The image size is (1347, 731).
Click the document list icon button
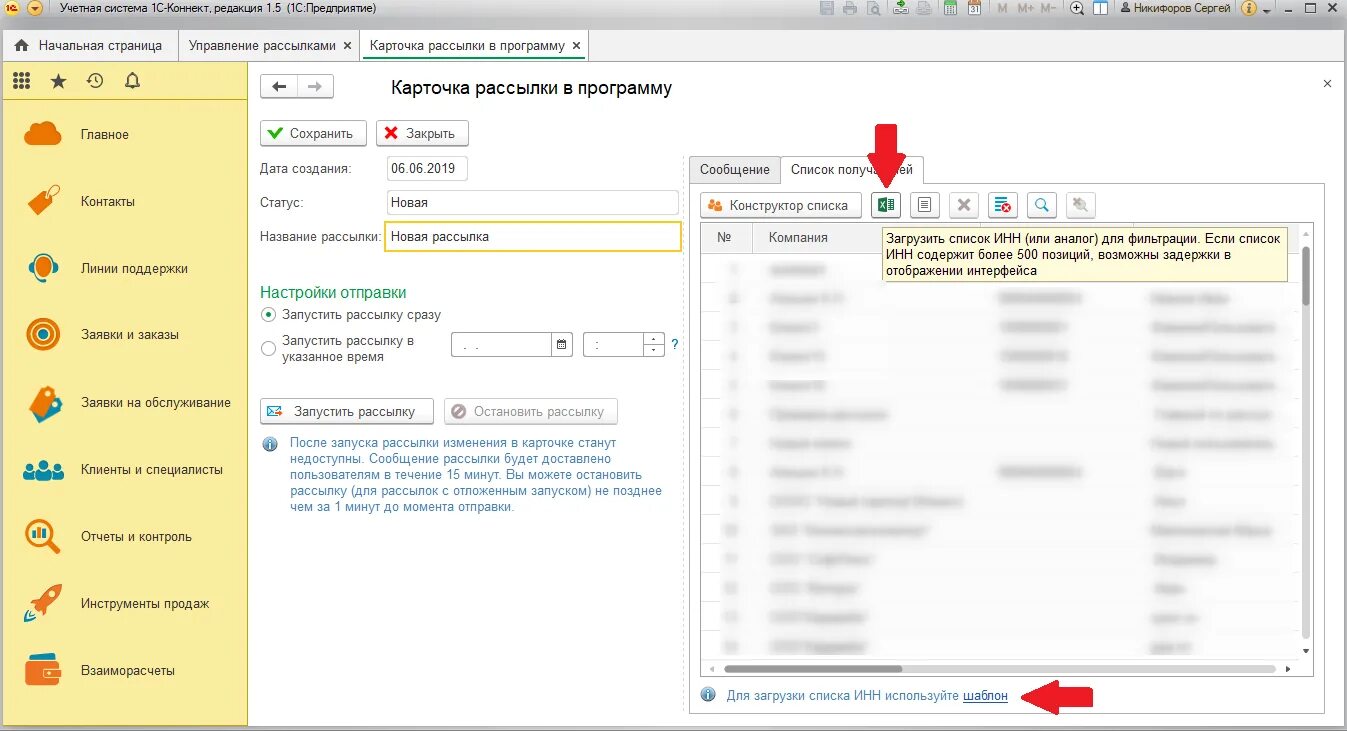924,205
